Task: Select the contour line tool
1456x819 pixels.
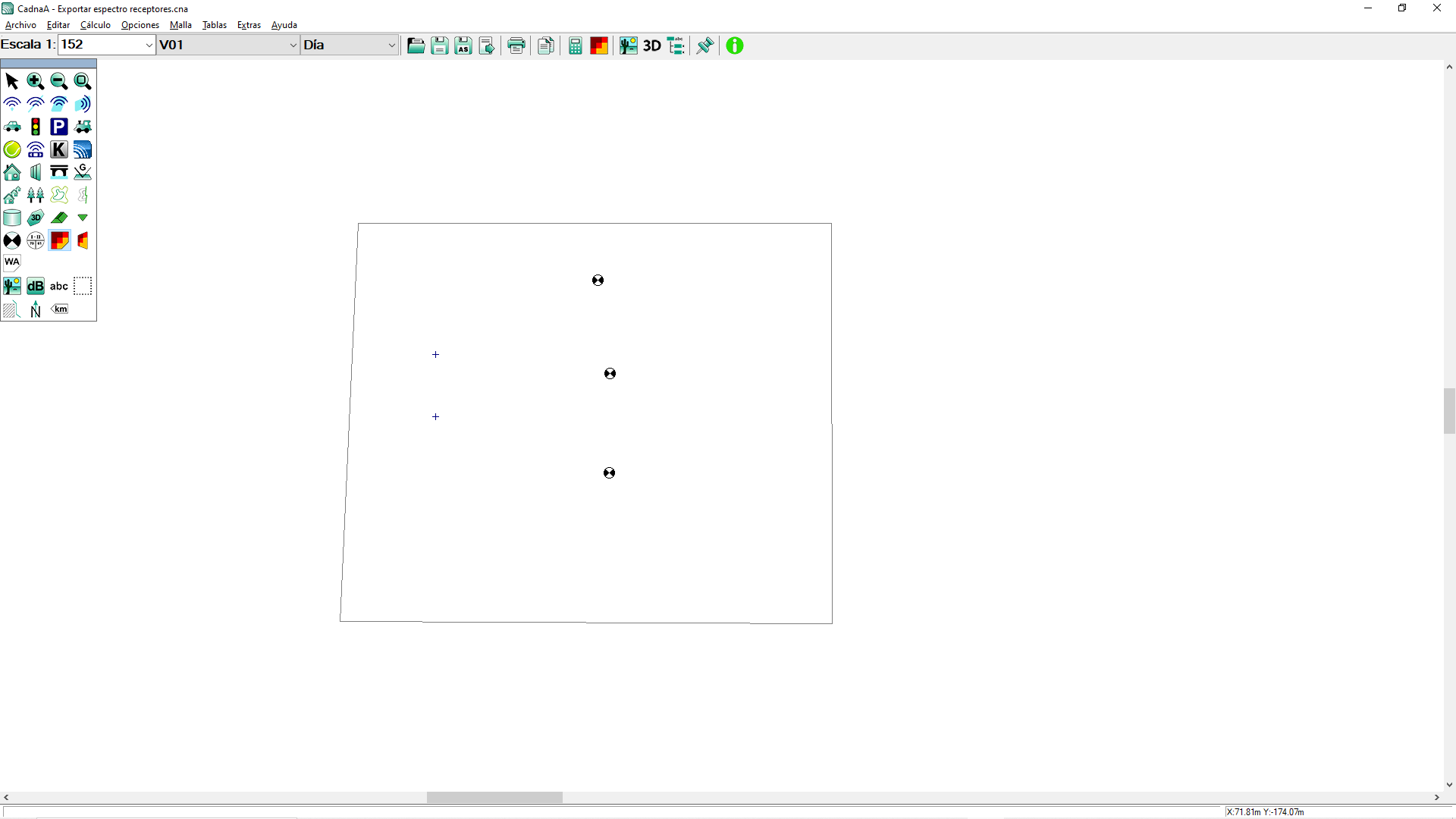Action: 59,195
